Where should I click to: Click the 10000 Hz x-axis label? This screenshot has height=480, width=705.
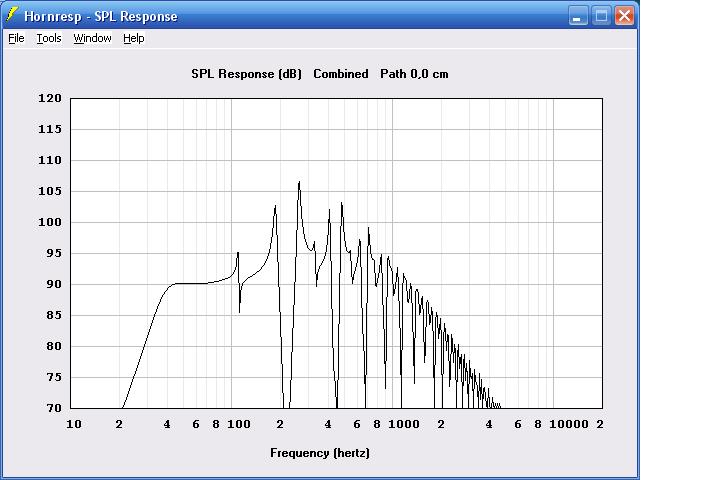(x=569, y=424)
